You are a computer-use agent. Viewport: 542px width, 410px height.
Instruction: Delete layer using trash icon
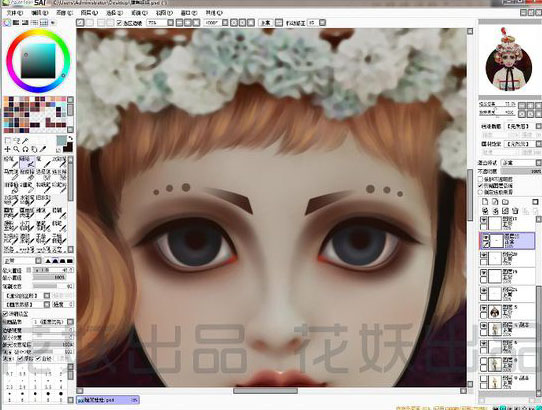coord(515,211)
